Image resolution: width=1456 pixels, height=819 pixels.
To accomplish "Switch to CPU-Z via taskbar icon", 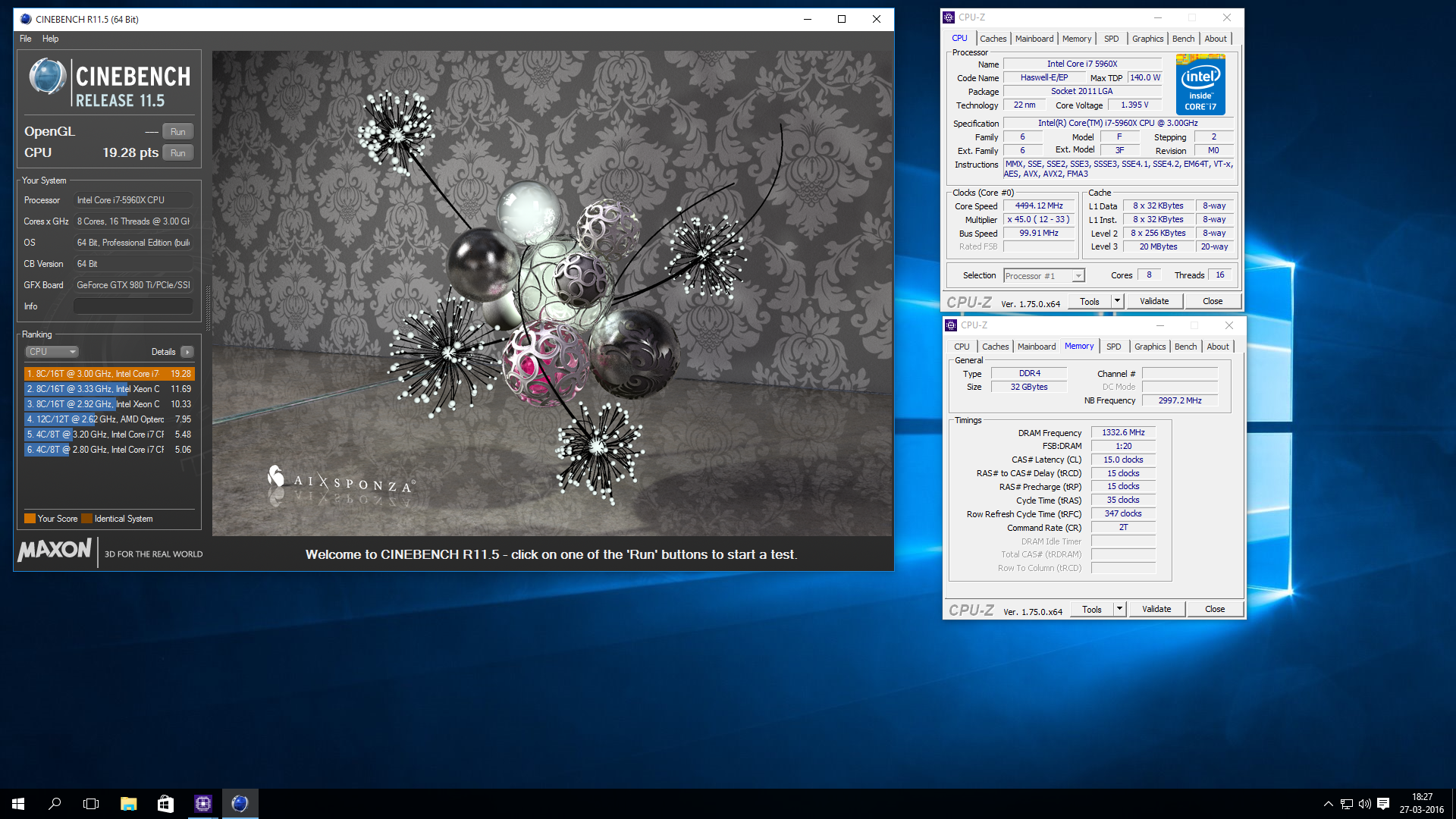I will [202, 804].
